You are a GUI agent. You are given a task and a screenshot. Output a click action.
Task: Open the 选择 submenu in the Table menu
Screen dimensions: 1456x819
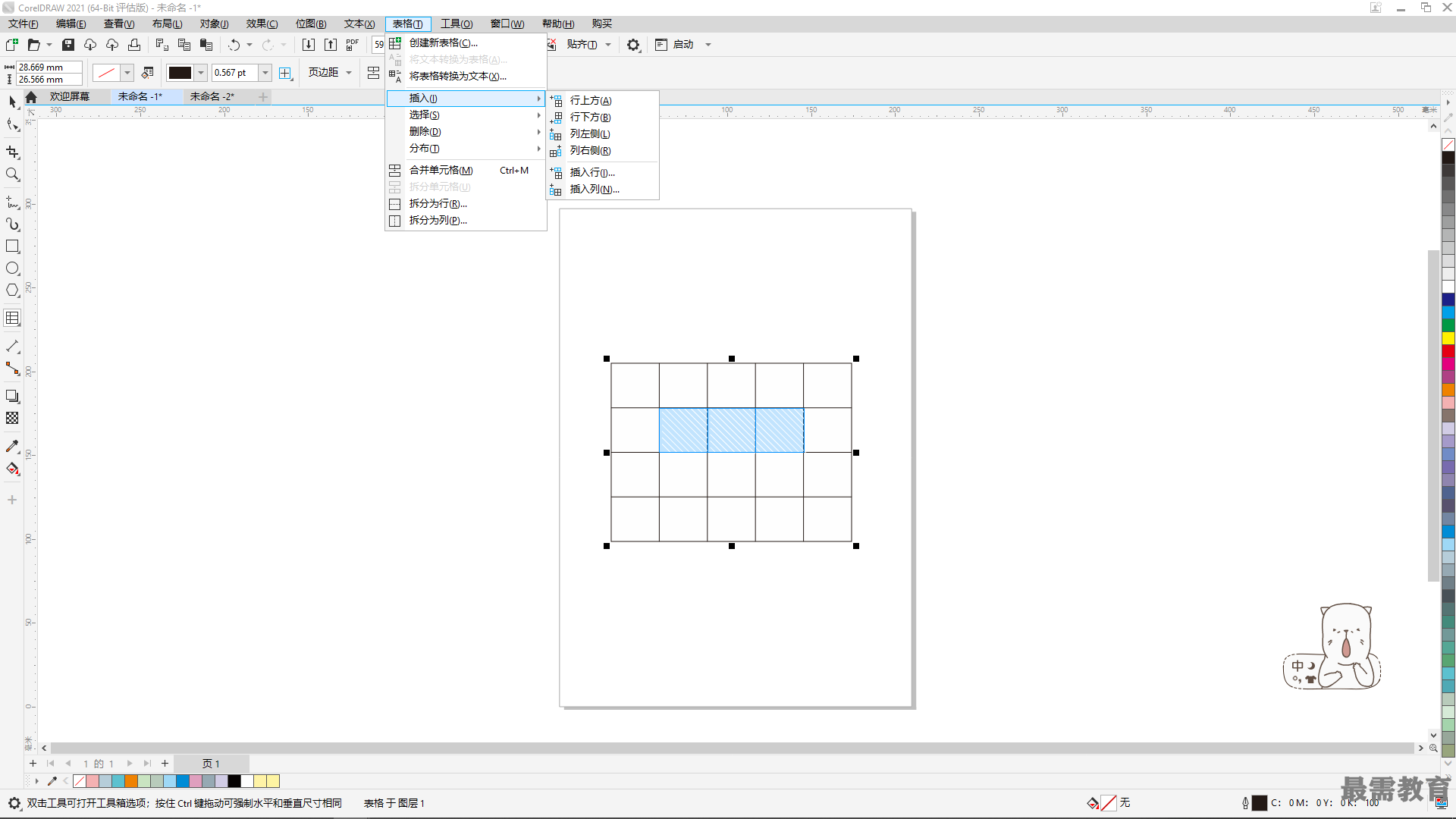click(x=466, y=115)
